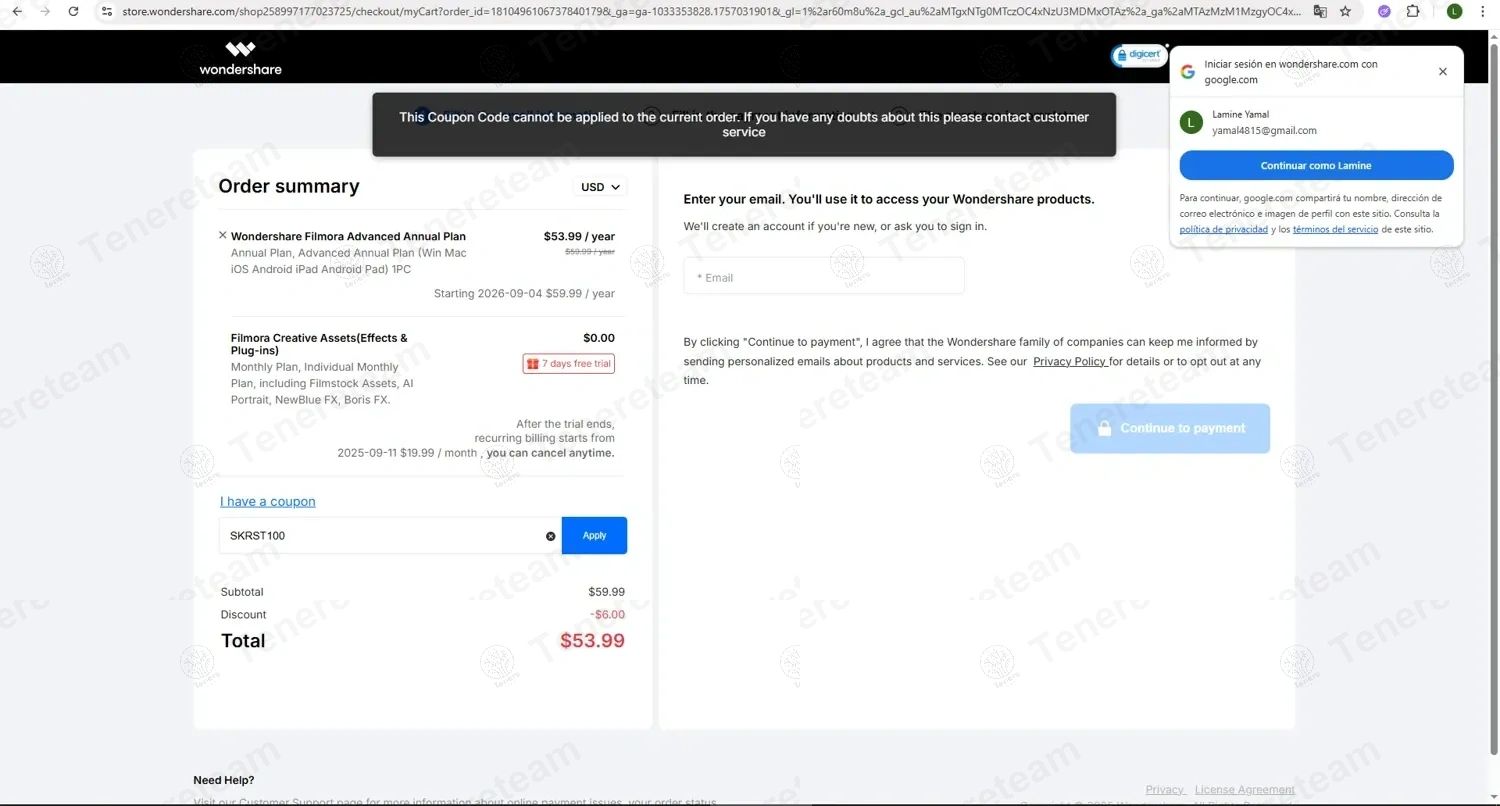Open política de privacidad link
Image resolution: width=1500 pixels, height=806 pixels.
(x=1224, y=229)
